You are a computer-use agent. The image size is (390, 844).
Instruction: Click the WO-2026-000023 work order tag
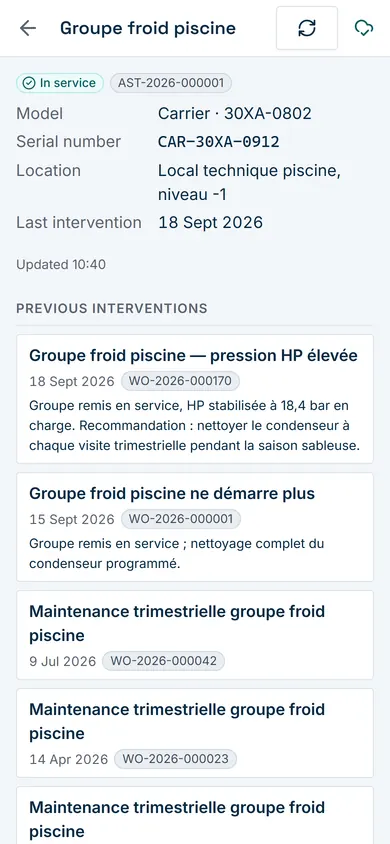pos(175,759)
